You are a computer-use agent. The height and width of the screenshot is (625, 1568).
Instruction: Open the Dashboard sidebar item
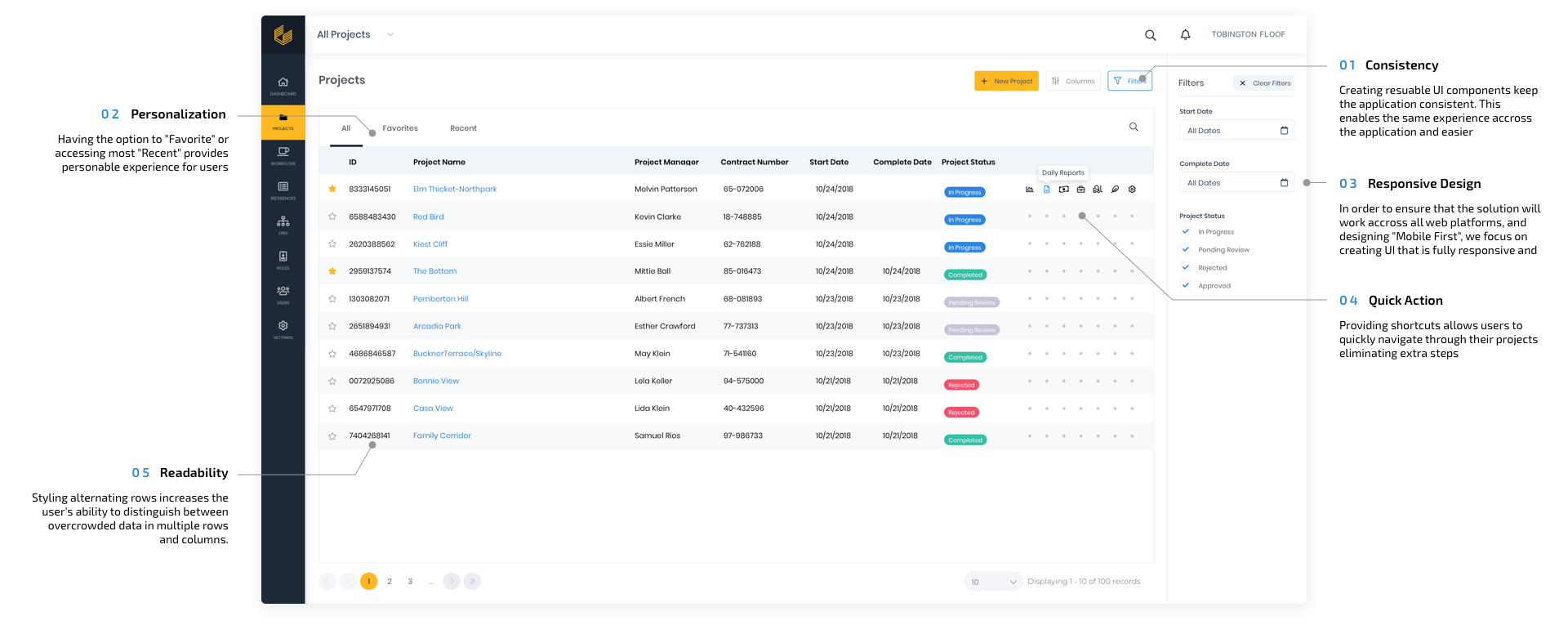pyautogui.click(x=283, y=86)
